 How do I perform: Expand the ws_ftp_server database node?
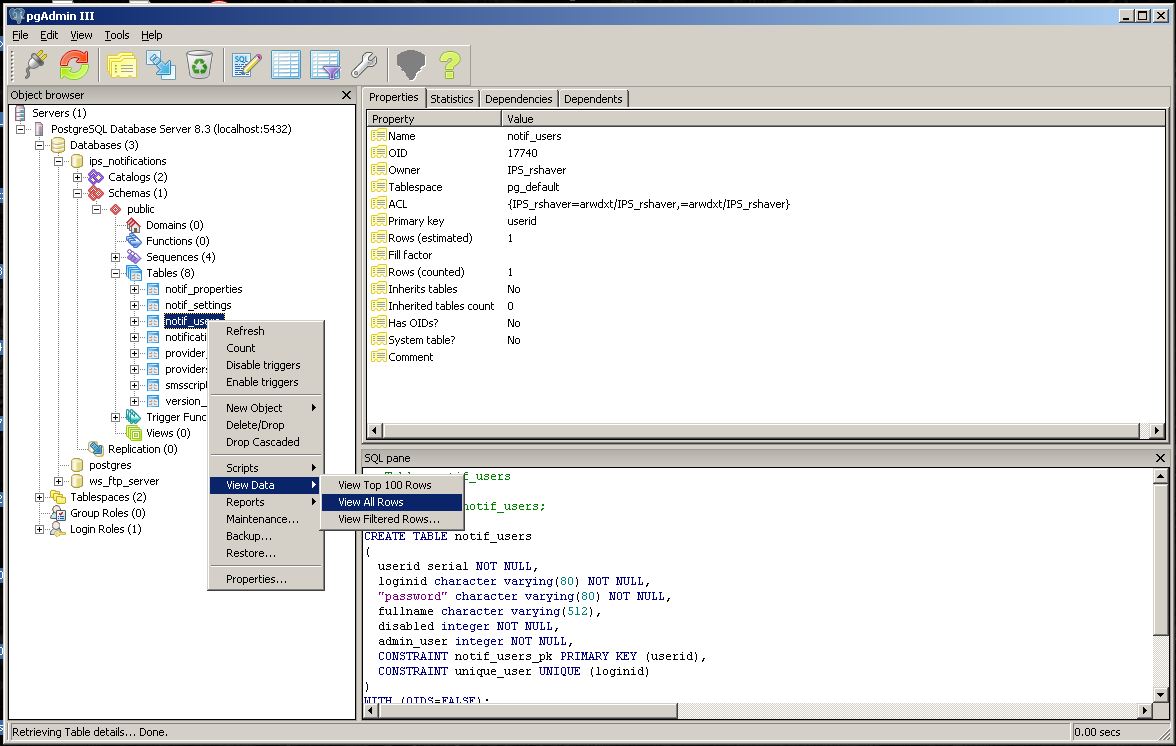pos(58,481)
